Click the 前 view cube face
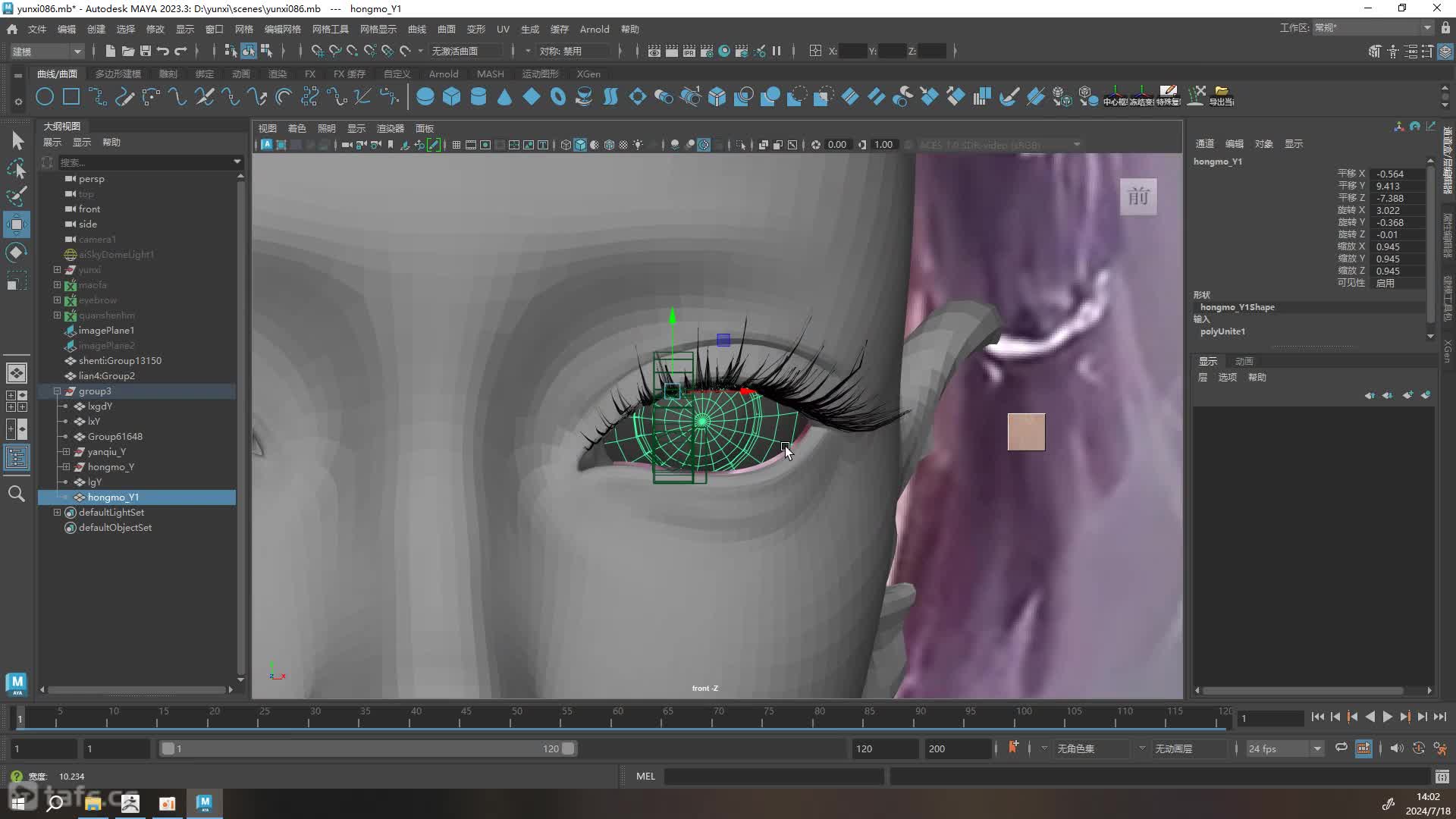The height and width of the screenshot is (819, 1456). [1138, 197]
